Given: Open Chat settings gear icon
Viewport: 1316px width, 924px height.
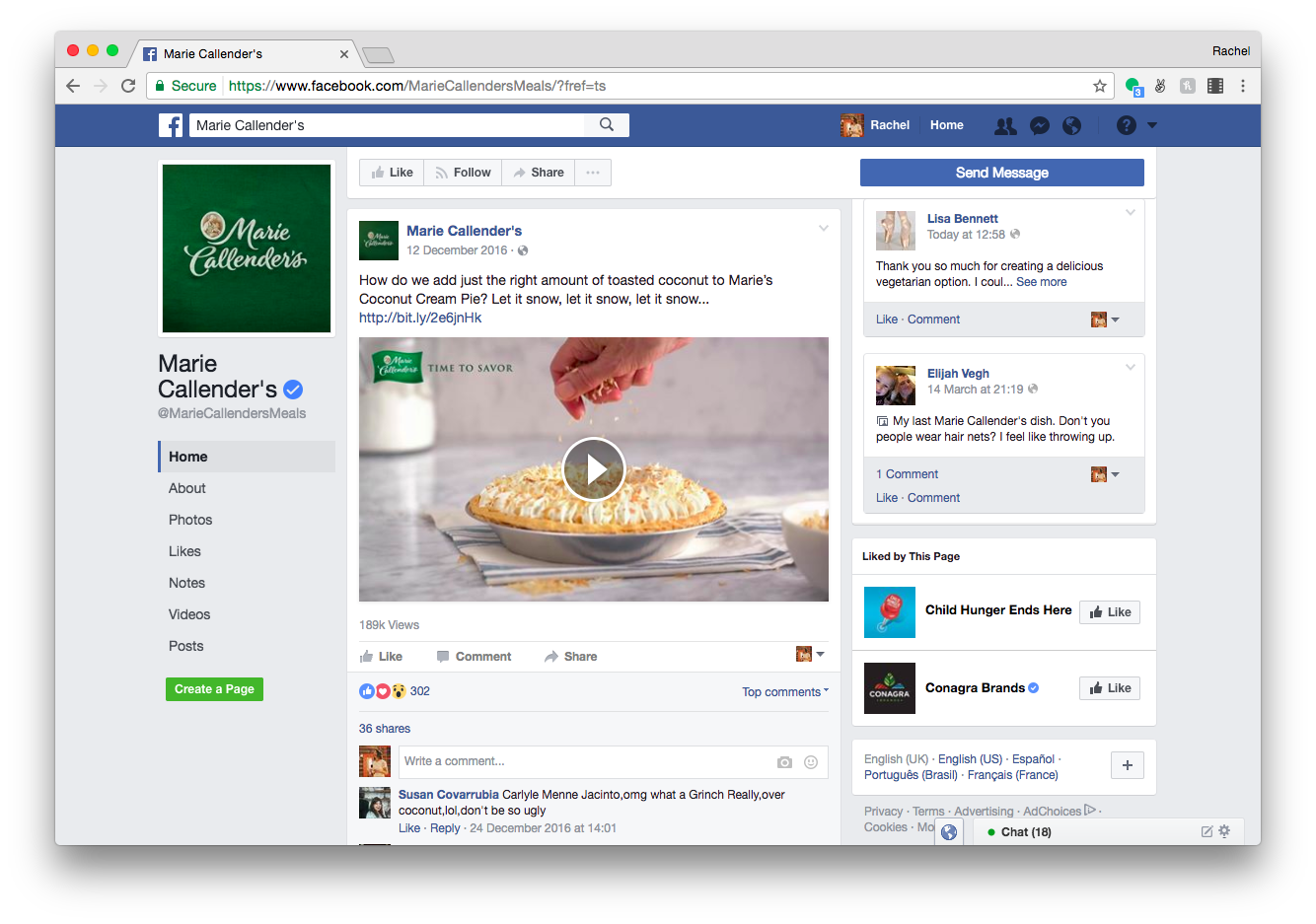Looking at the screenshot, I should (x=1224, y=831).
